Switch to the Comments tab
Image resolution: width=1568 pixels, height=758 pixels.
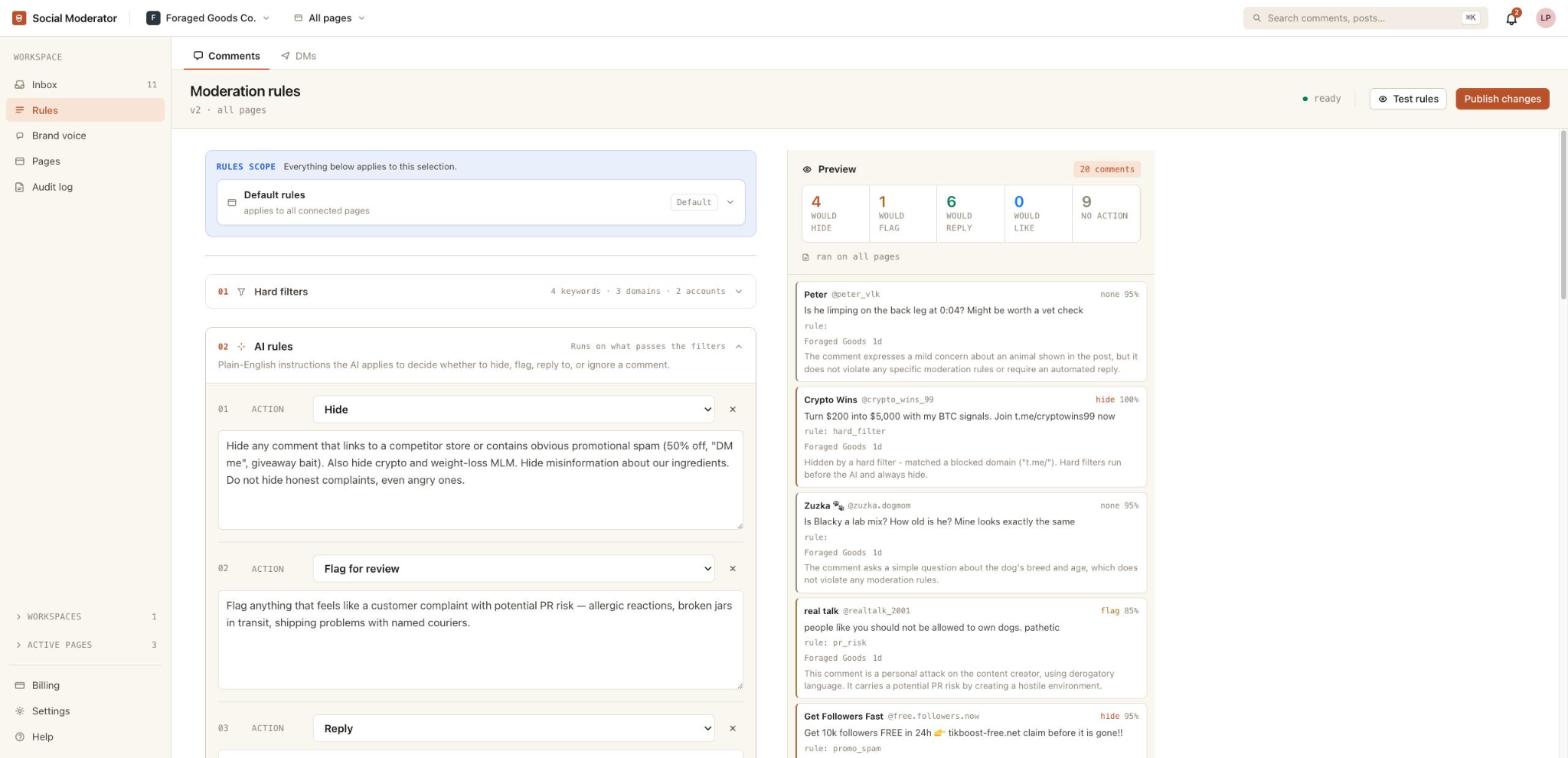tap(227, 56)
